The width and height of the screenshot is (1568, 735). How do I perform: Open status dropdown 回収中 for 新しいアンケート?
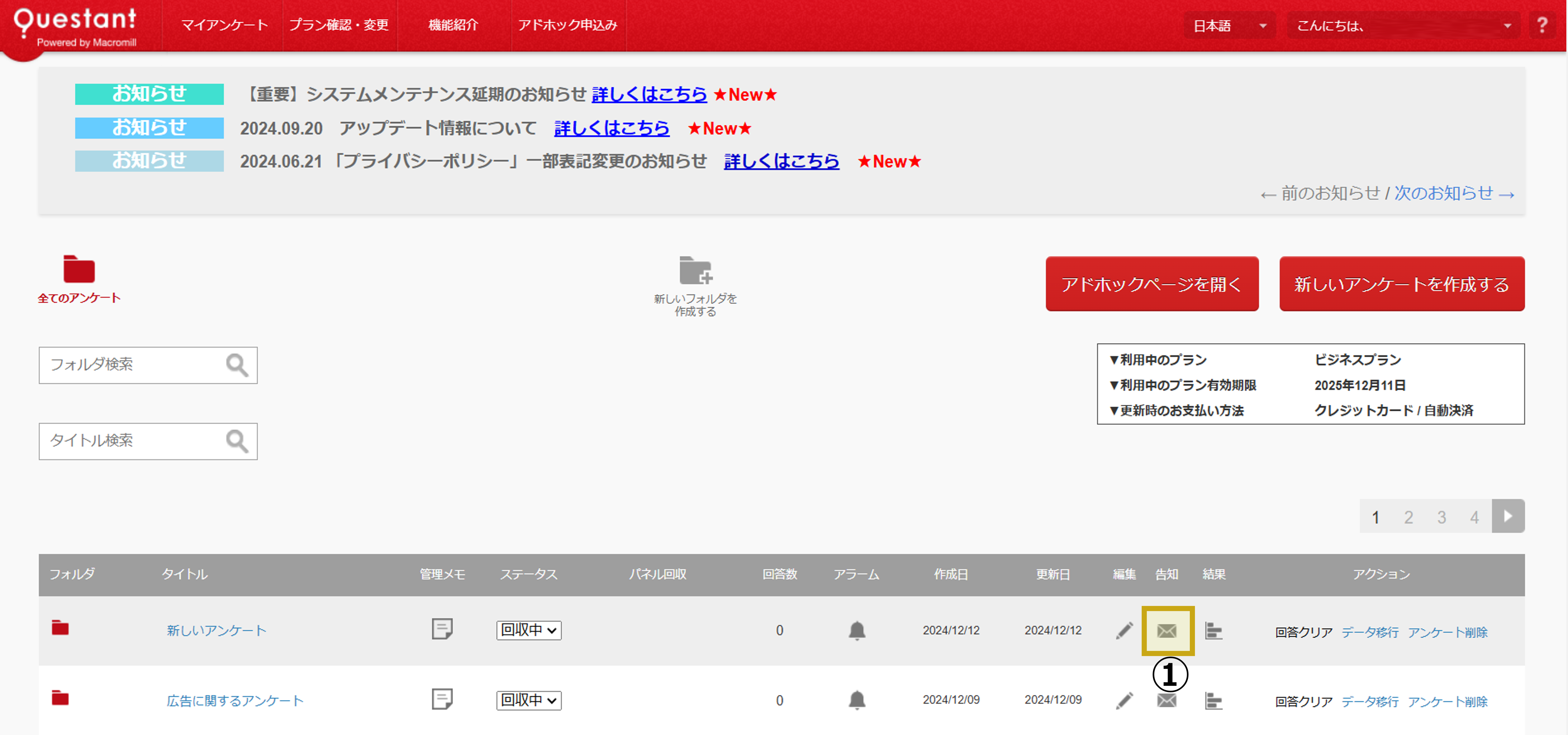[528, 630]
